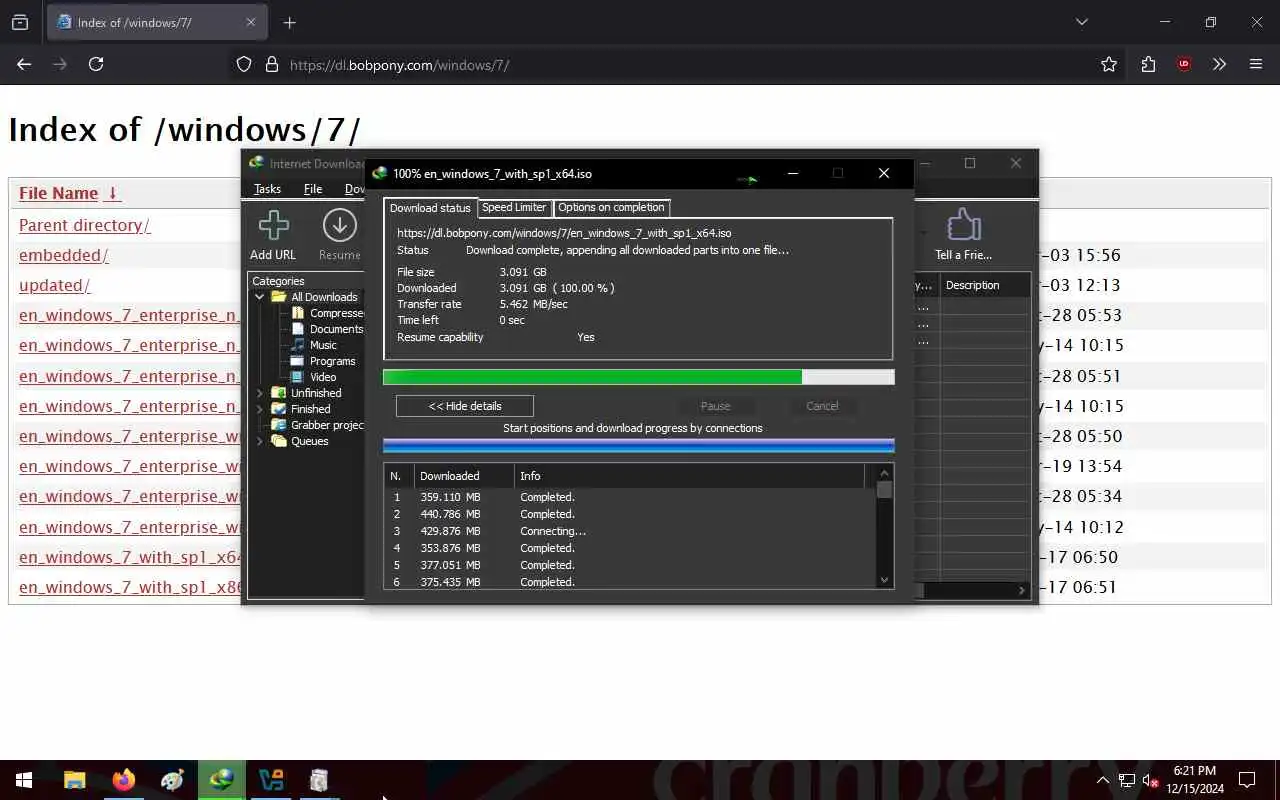Reload the Firefox page
The width and height of the screenshot is (1280, 800).
coord(96,64)
